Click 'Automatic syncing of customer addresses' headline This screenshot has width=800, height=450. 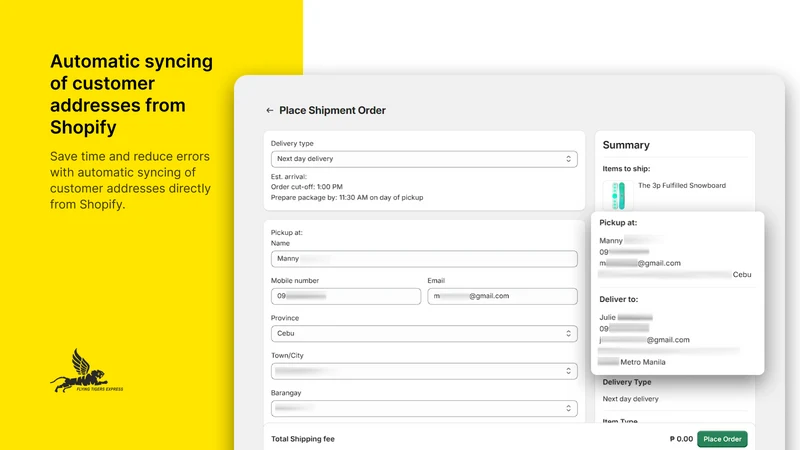(x=131, y=94)
